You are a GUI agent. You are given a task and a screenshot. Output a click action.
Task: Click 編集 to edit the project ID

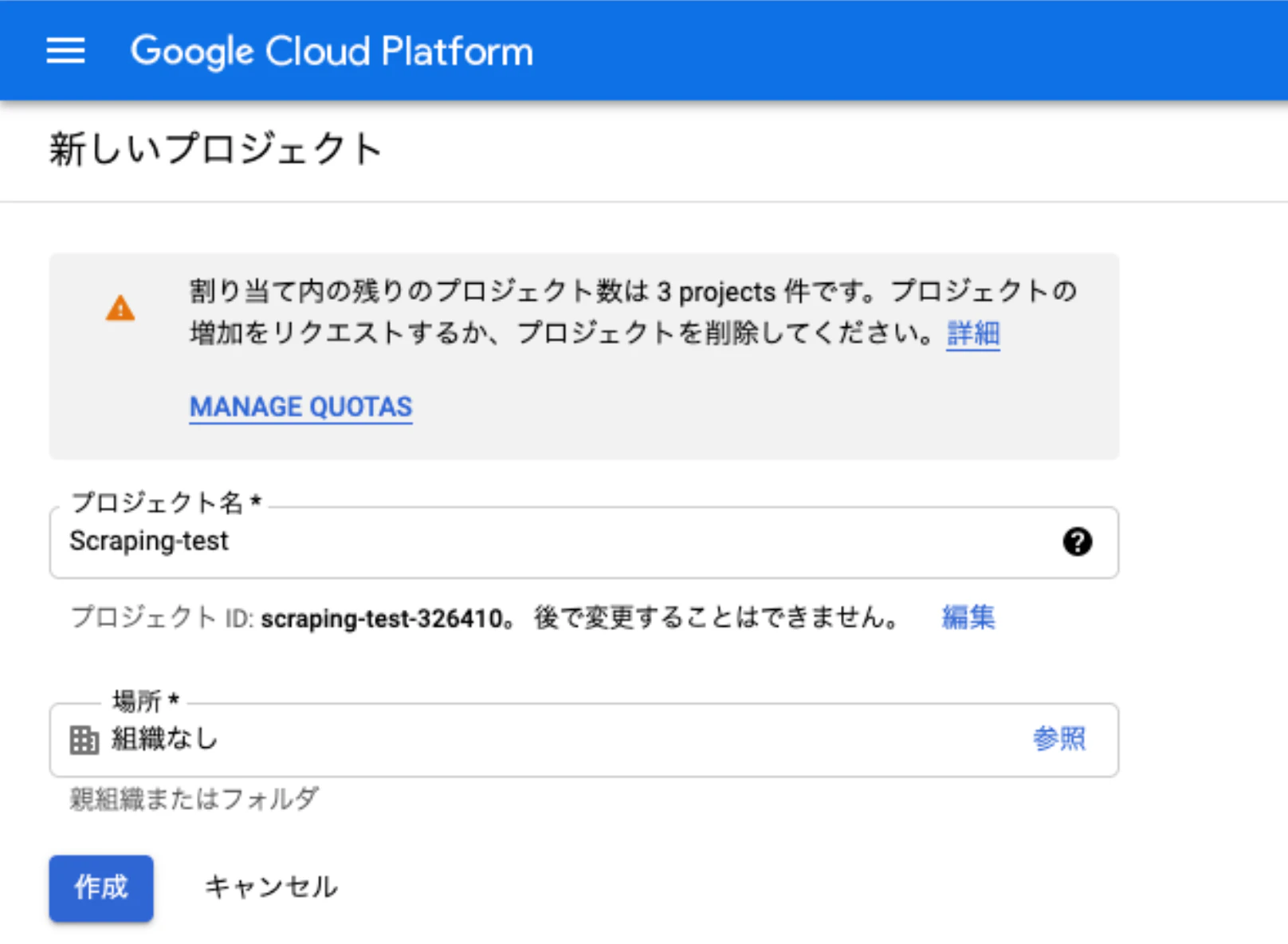(968, 617)
